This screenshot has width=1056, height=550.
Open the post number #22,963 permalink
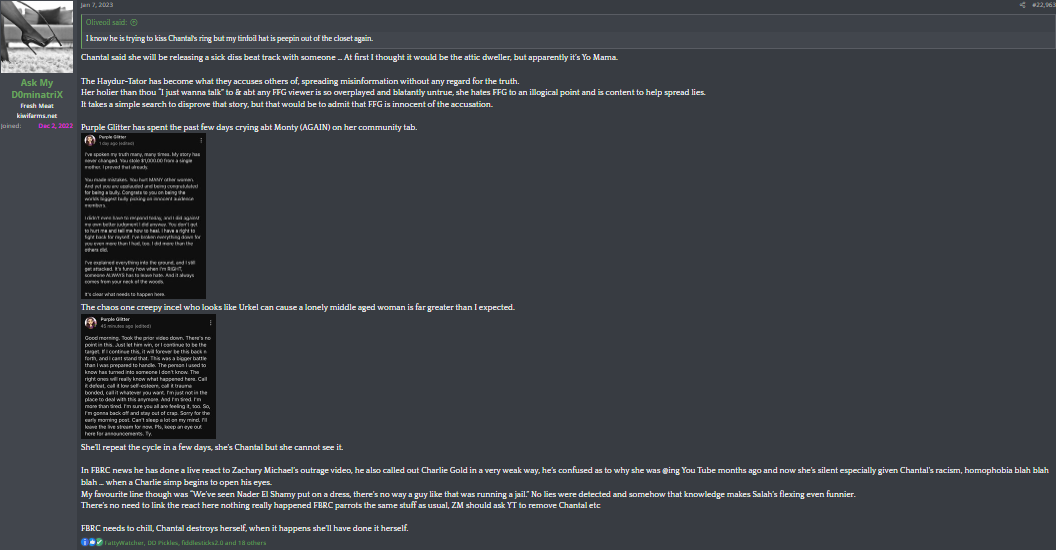click(1042, 5)
